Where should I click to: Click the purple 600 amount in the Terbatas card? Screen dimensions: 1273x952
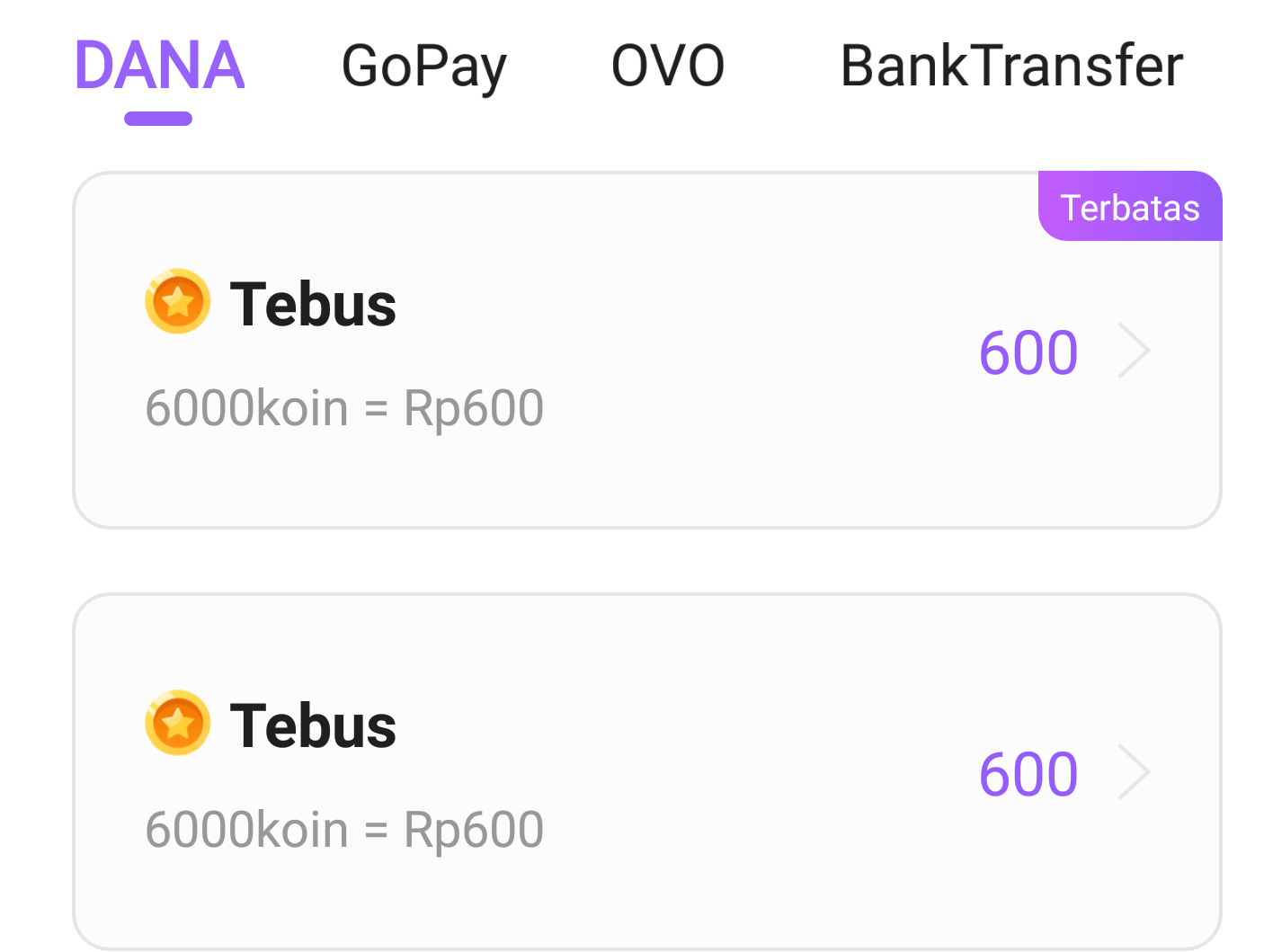pos(1028,352)
